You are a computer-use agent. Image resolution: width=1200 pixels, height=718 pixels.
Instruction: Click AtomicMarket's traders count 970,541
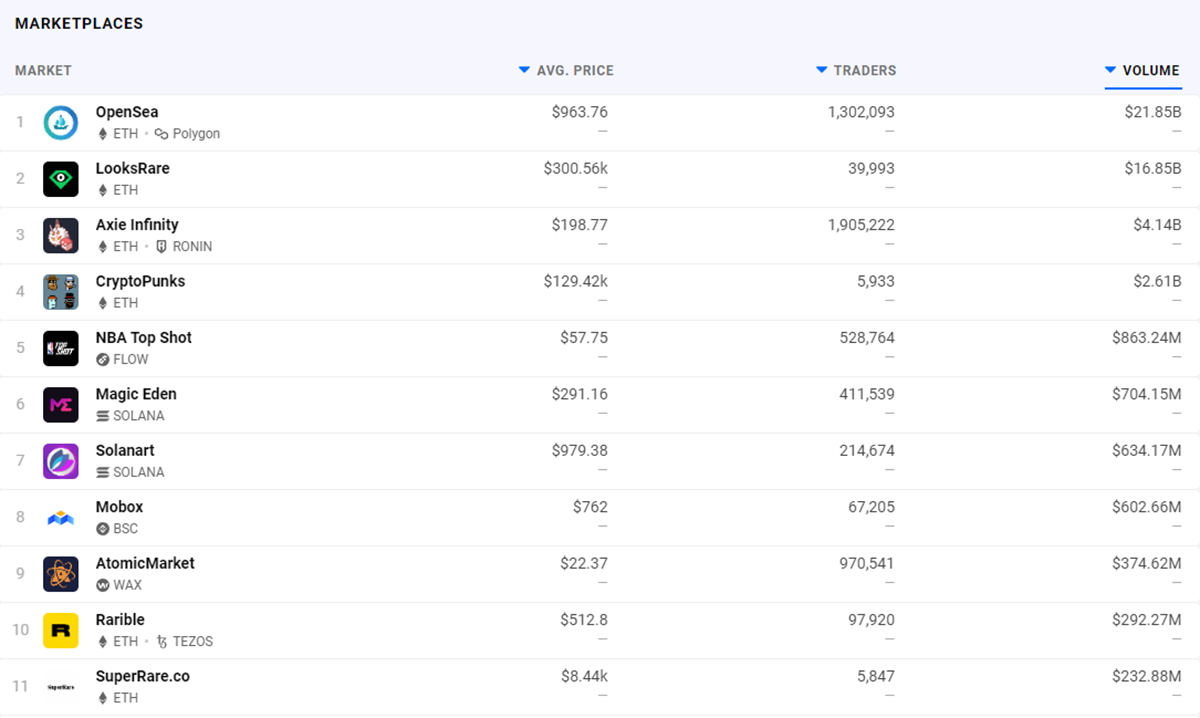click(867, 563)
